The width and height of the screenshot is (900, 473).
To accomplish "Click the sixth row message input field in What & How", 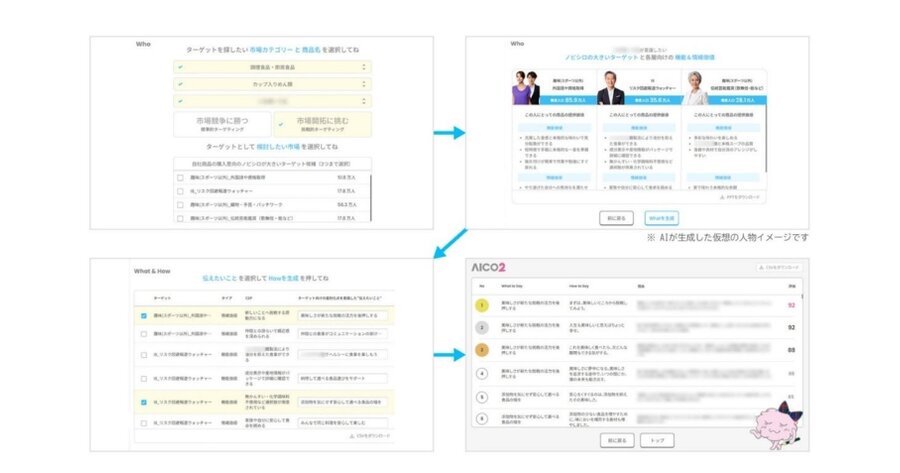I will [343, 423].
